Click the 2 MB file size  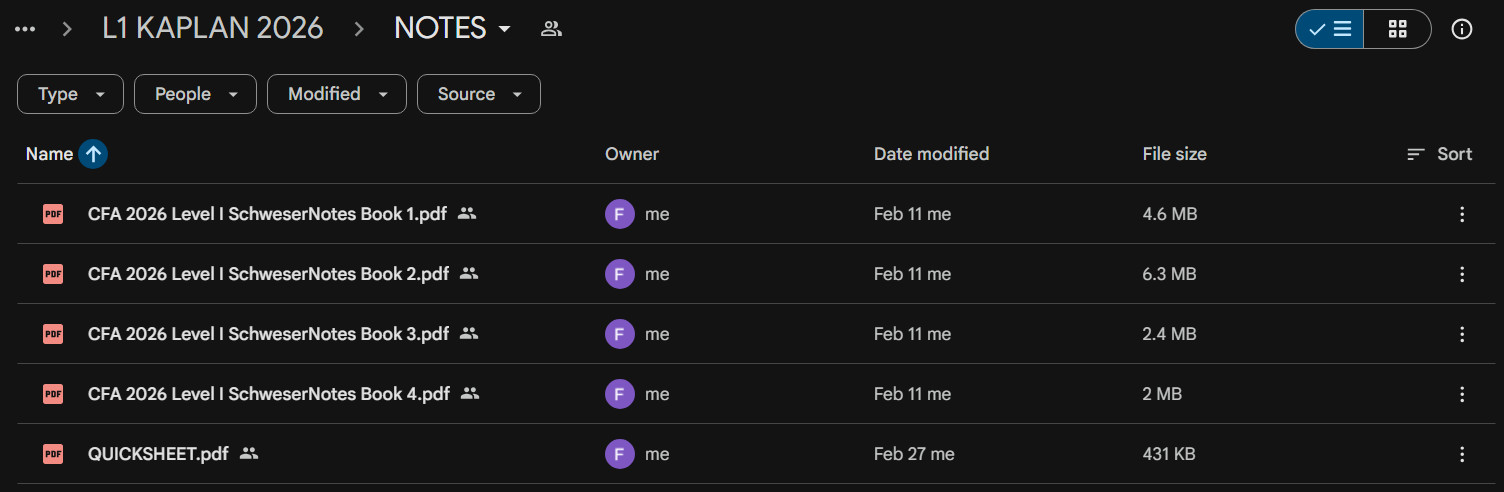pos(1162,394)
